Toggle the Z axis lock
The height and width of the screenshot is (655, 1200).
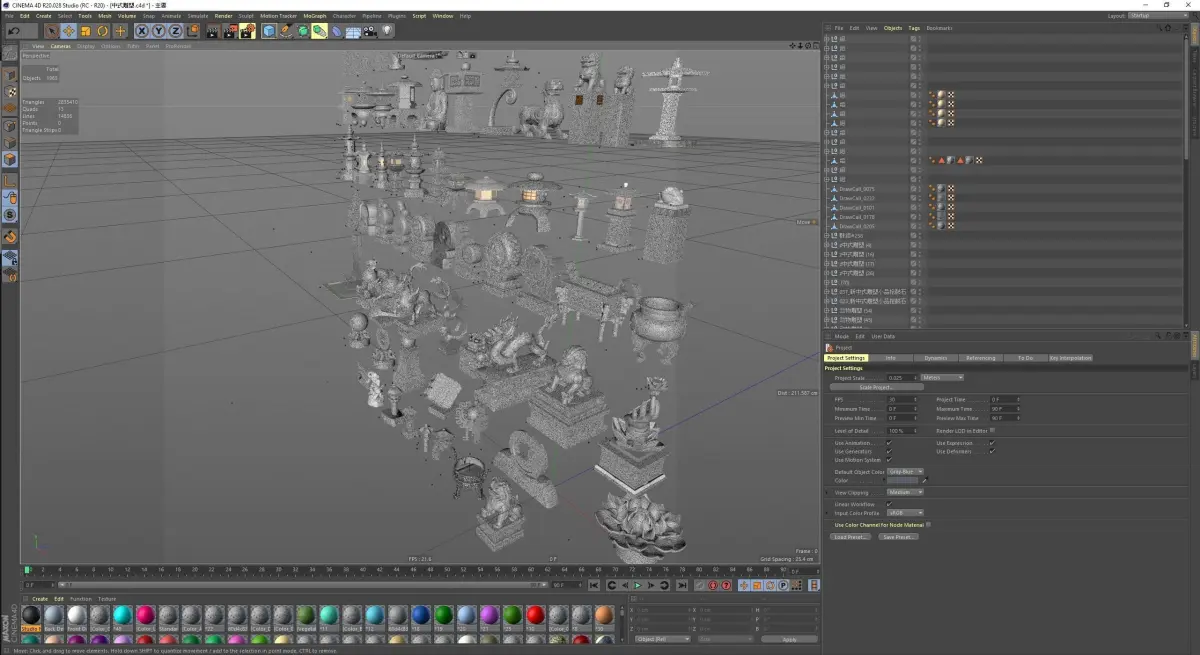coord(174,31)
